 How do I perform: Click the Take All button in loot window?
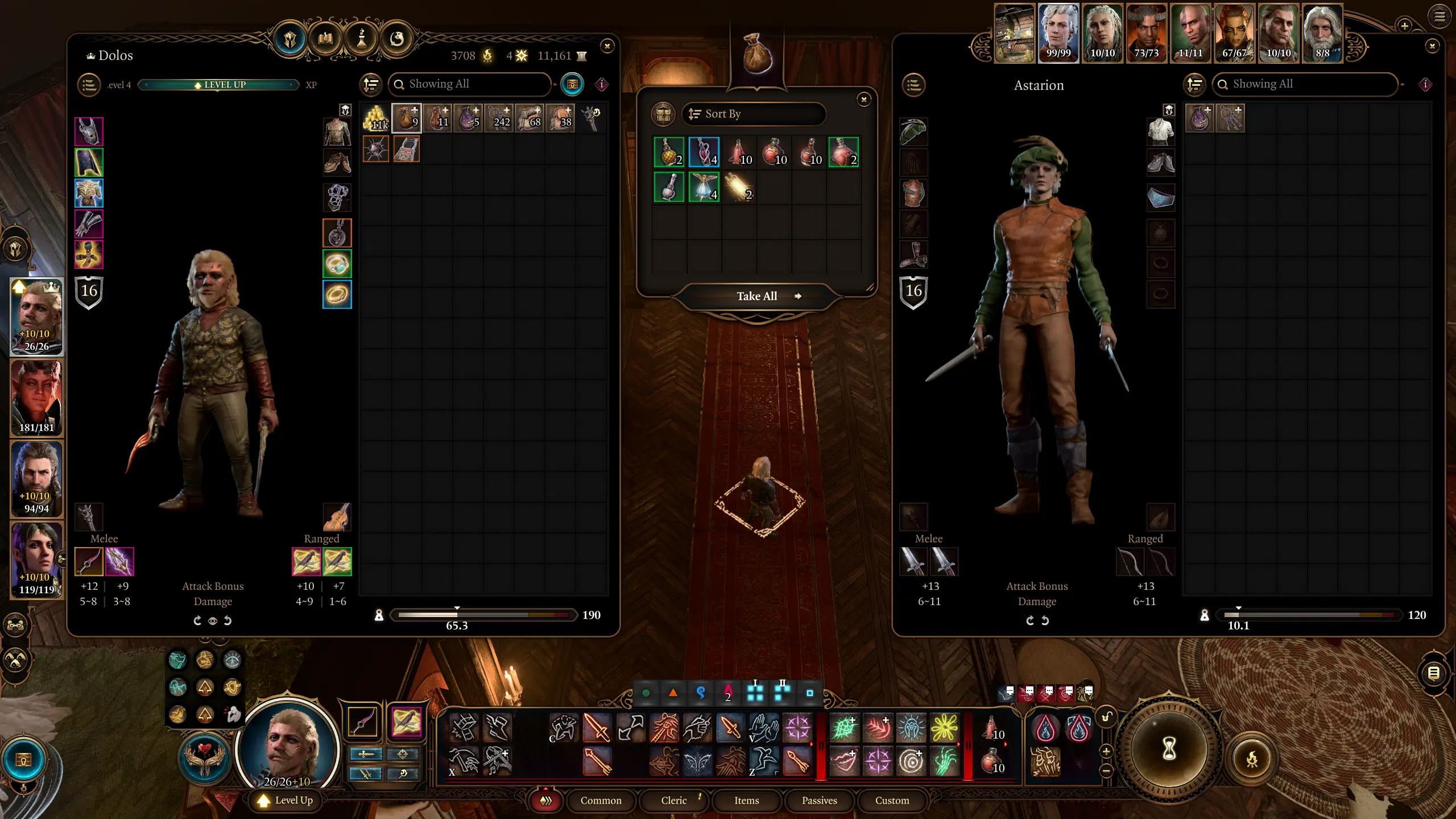tap(757, 295)
